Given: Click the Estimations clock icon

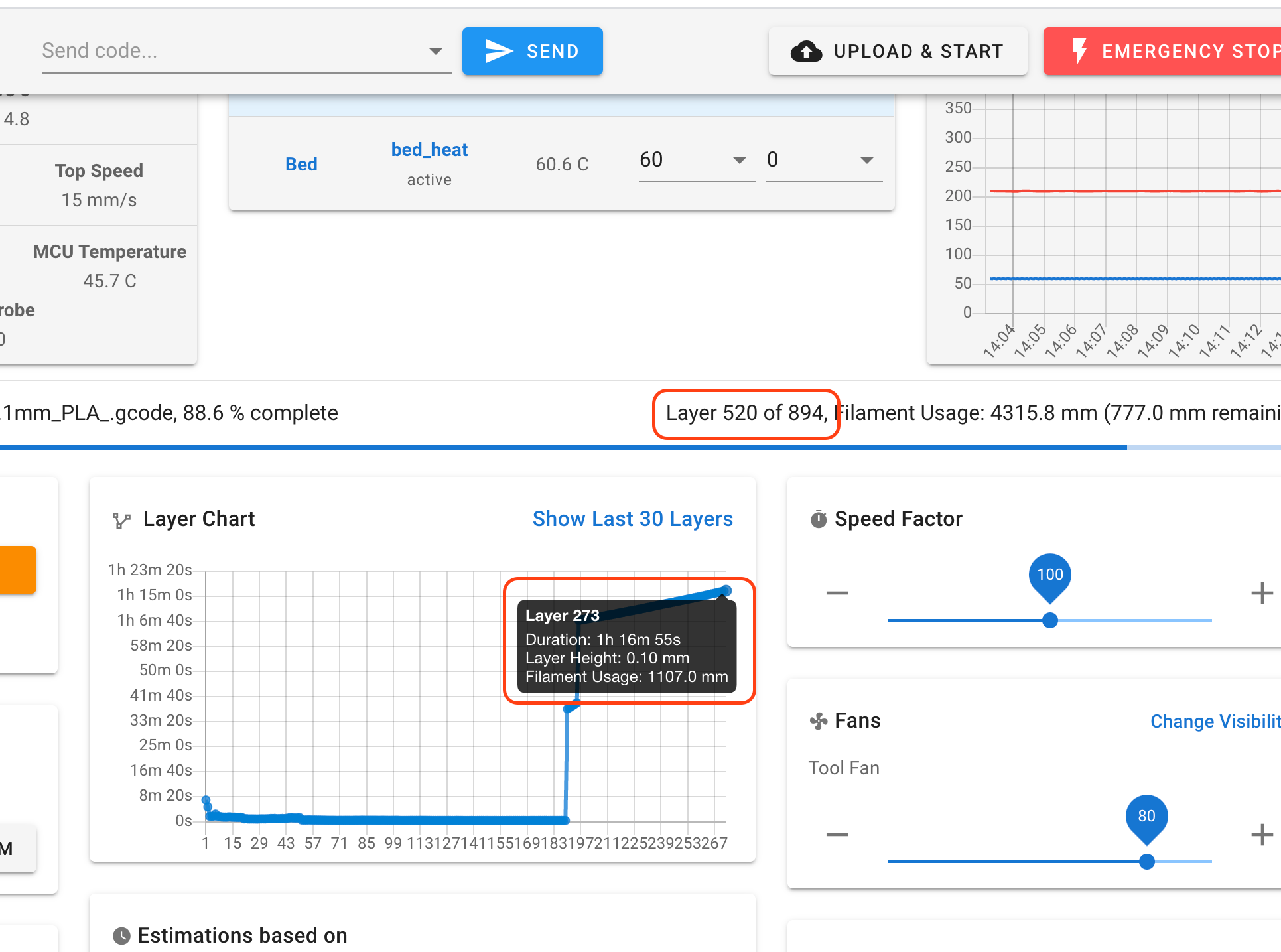Looking at the screenshot, I should 121,936.
